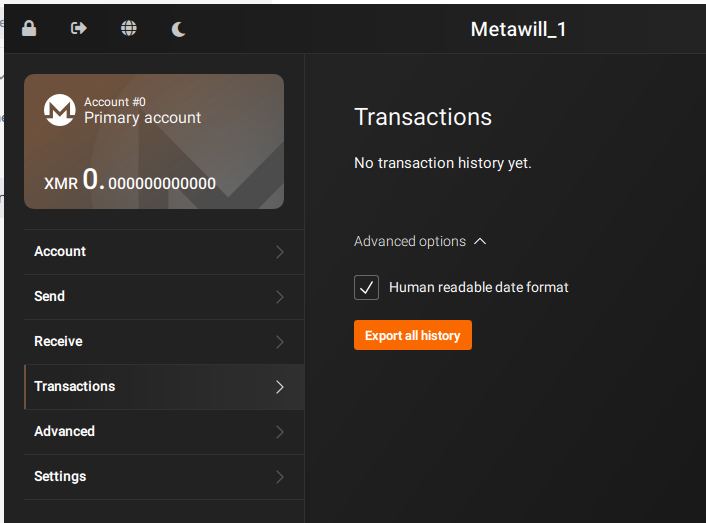Click the Account row chevron arrow
The width and height of the screenshot is (706, 523).
[x=279, y=252]
